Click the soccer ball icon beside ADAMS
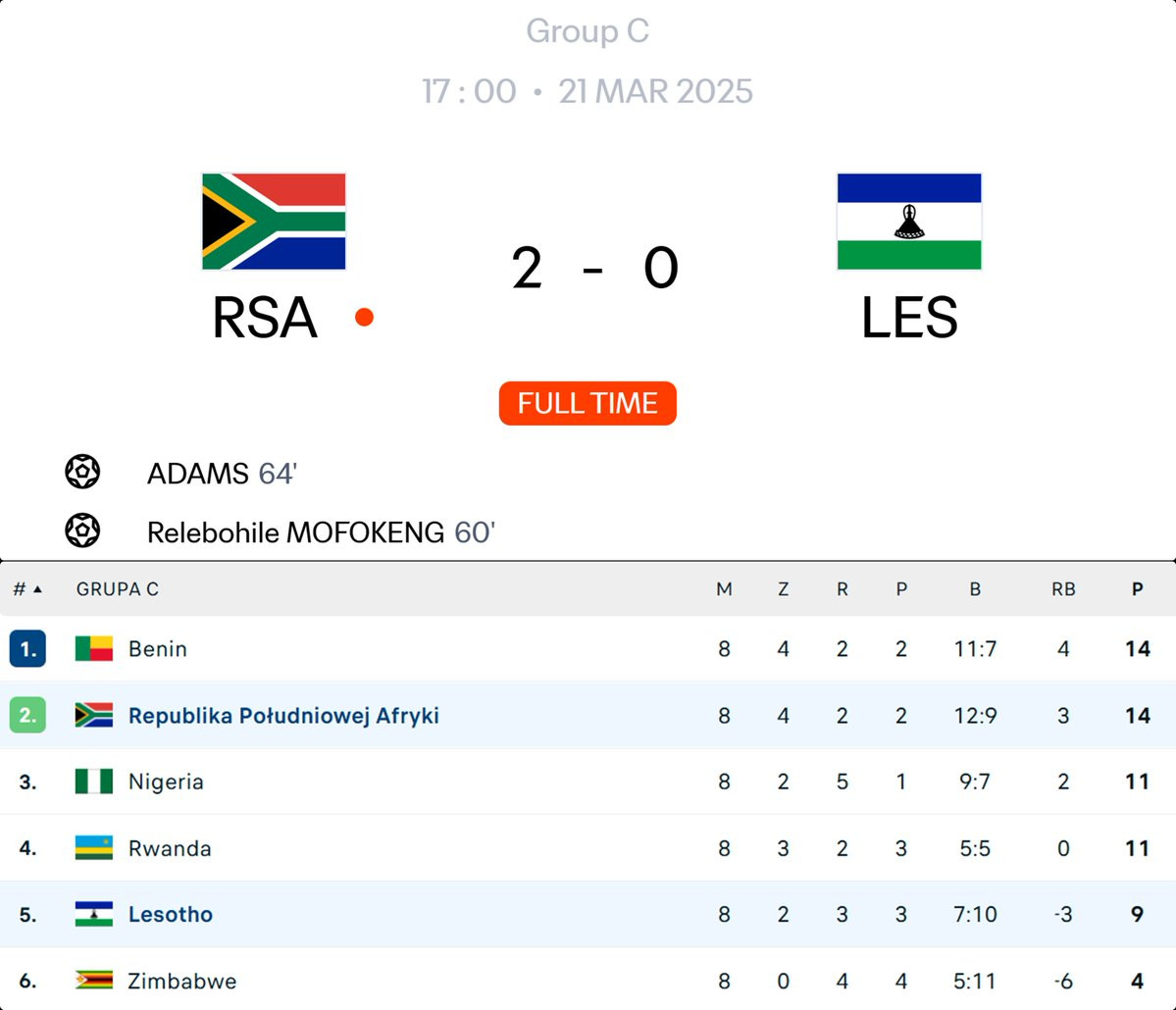1176x1010 pixels. 82,473
